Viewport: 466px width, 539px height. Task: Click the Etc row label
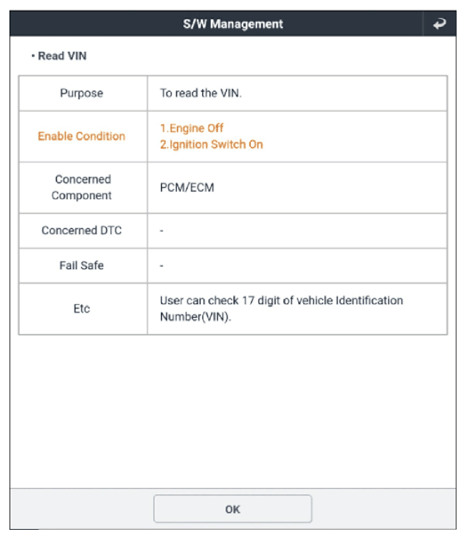point(82,309)
